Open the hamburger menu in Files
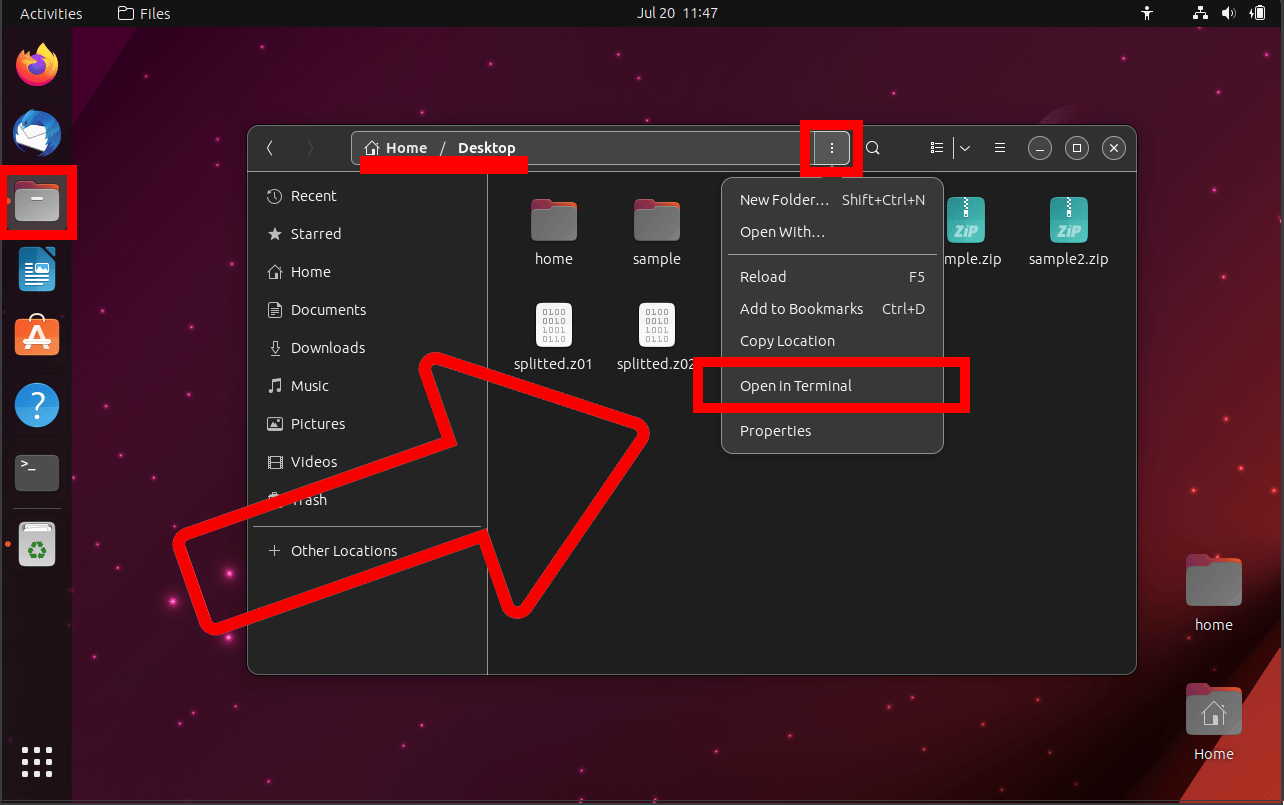The width and height of the screenshot is (1284, 805). coord(999,147)
